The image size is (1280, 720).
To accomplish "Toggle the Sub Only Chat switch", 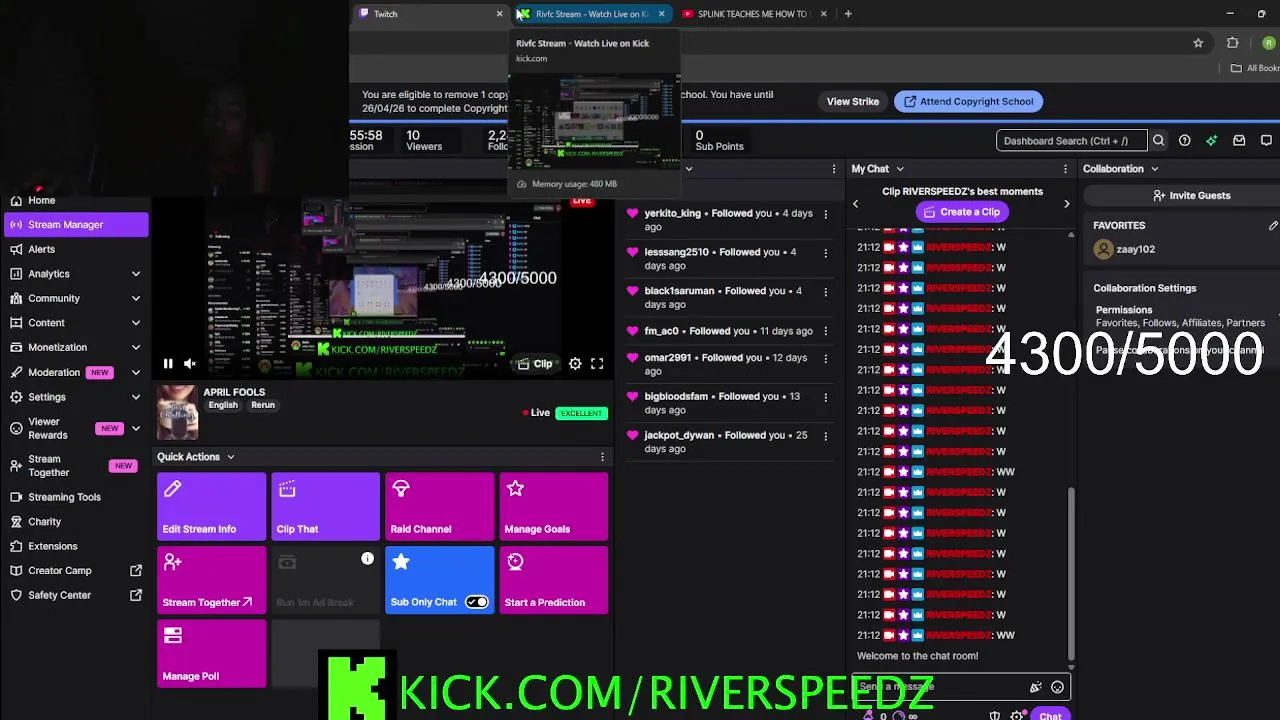I will [476, 602].
